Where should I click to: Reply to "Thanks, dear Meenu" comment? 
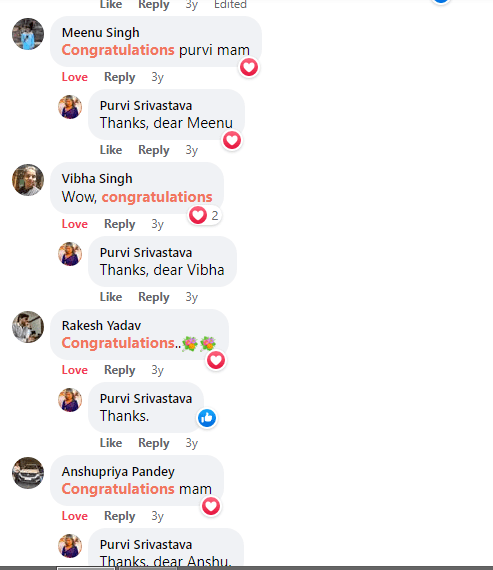point(154,150)
